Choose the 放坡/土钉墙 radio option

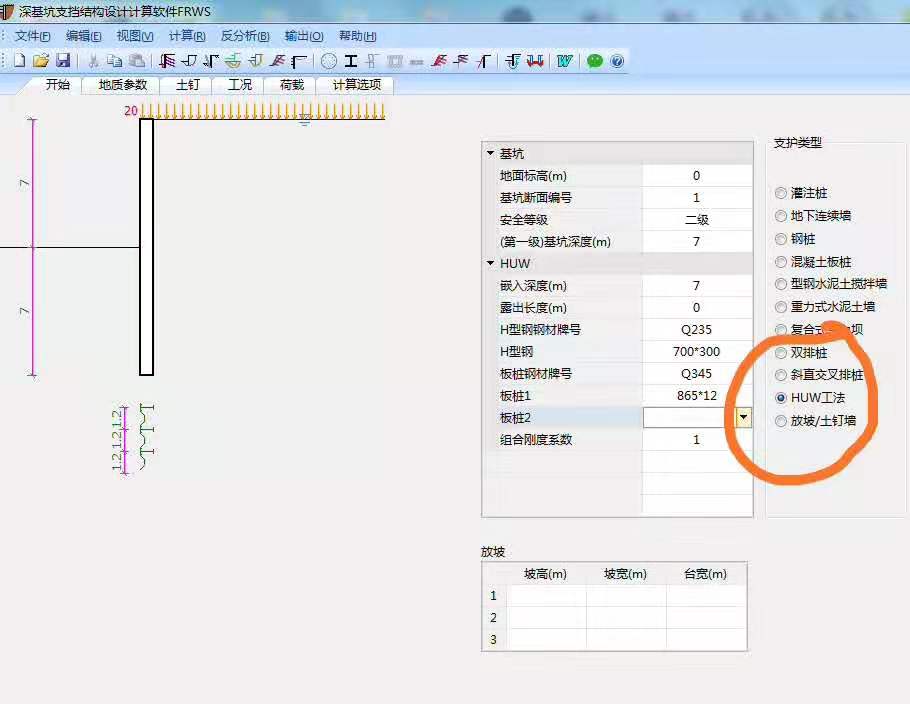click(x=781, y=421)
